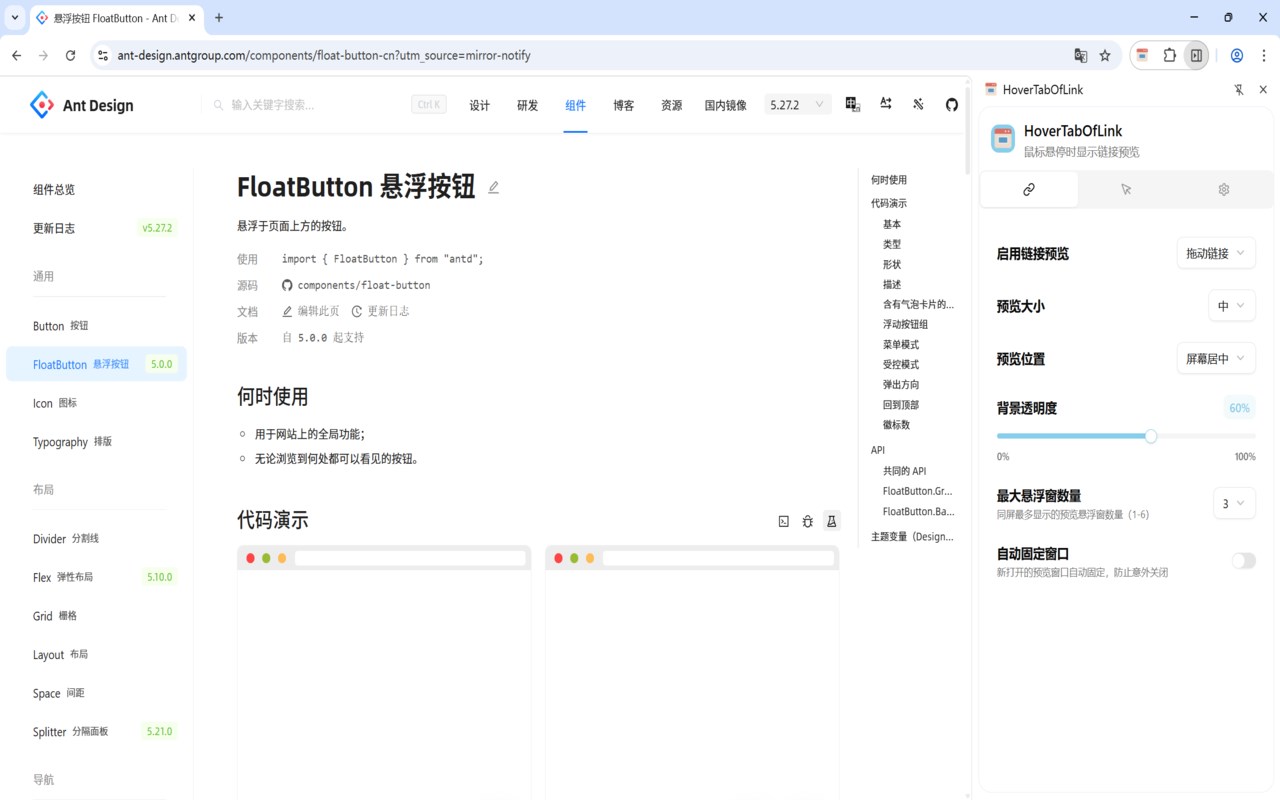Adjust the 背景透明度 slider handle
The height and width of the screenshot is (800, 1280).
[1151, 436]
